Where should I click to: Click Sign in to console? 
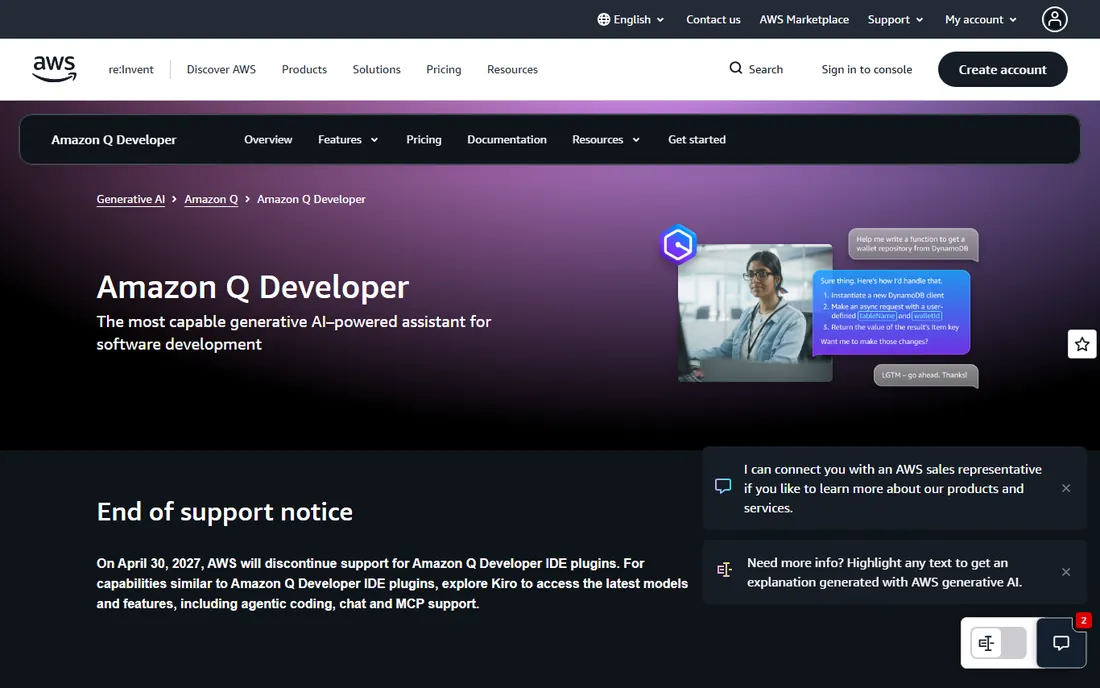(866, 69)
